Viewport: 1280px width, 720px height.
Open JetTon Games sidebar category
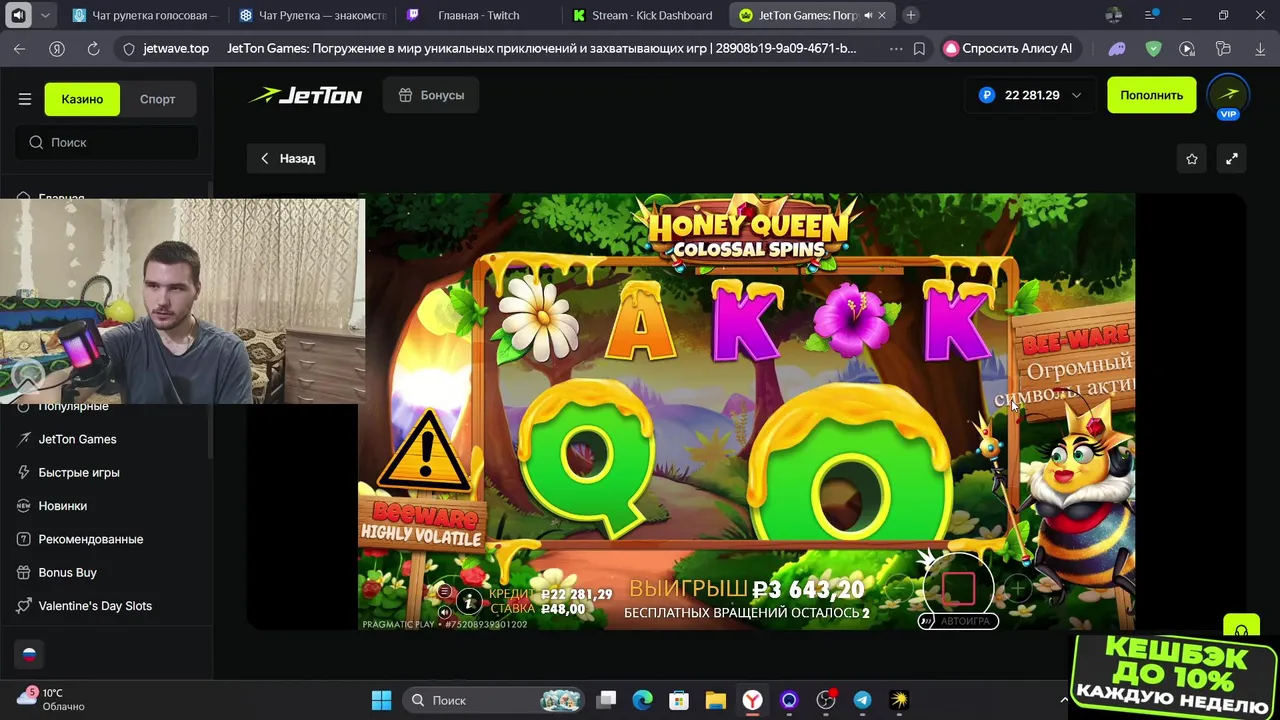pyautogui.click(x=77, y=439)
